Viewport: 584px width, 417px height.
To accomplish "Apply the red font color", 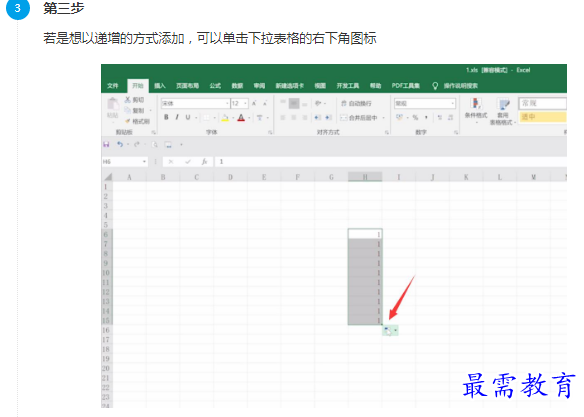I will (241, 118).
